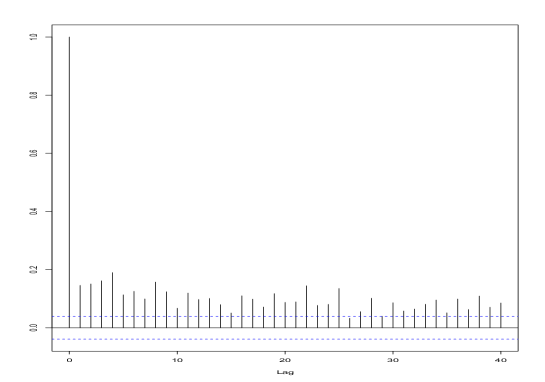Viewport: 545px width, 382px height.
Task: Click the y-axis label 0.8
Action: (x=34, y=95)
